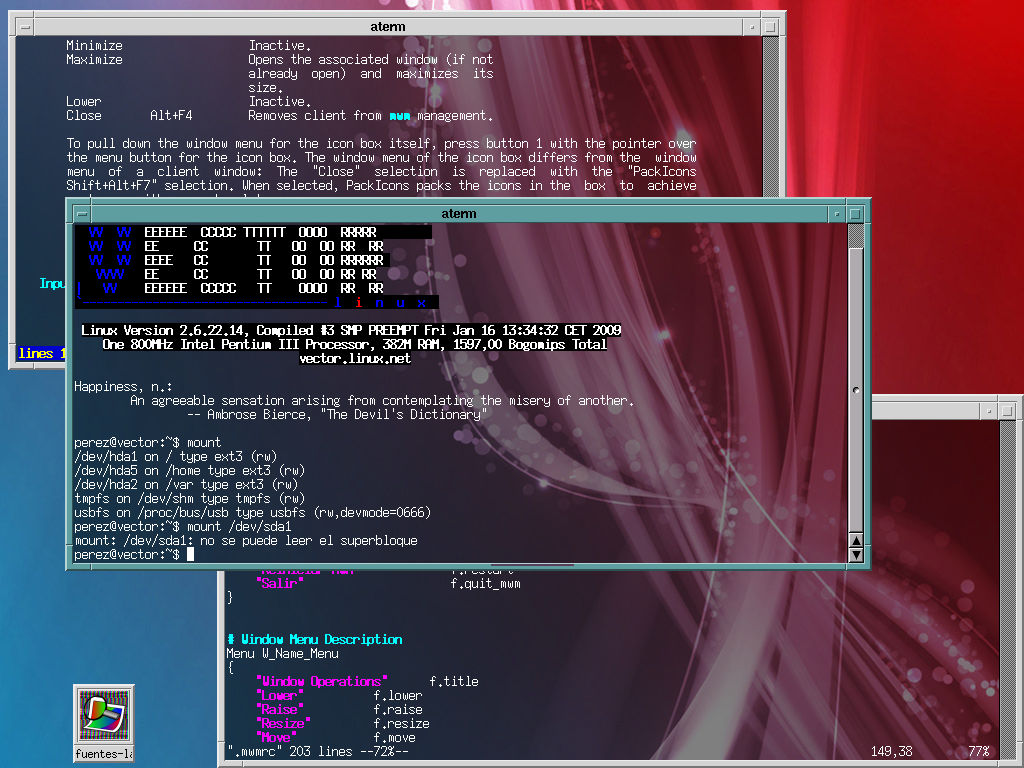Viewport: 1024px width, 768px height.
Task: Open window menu of front aterm window
Action: (x=82, y=214)
